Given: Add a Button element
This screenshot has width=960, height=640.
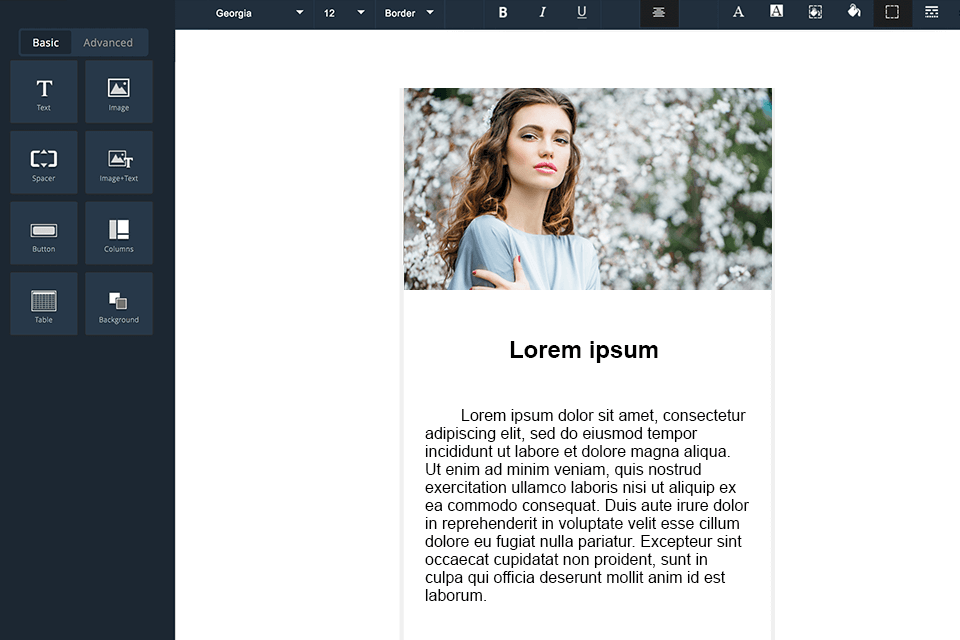Looking at the screenshot, I should click(x=44, y=233).
